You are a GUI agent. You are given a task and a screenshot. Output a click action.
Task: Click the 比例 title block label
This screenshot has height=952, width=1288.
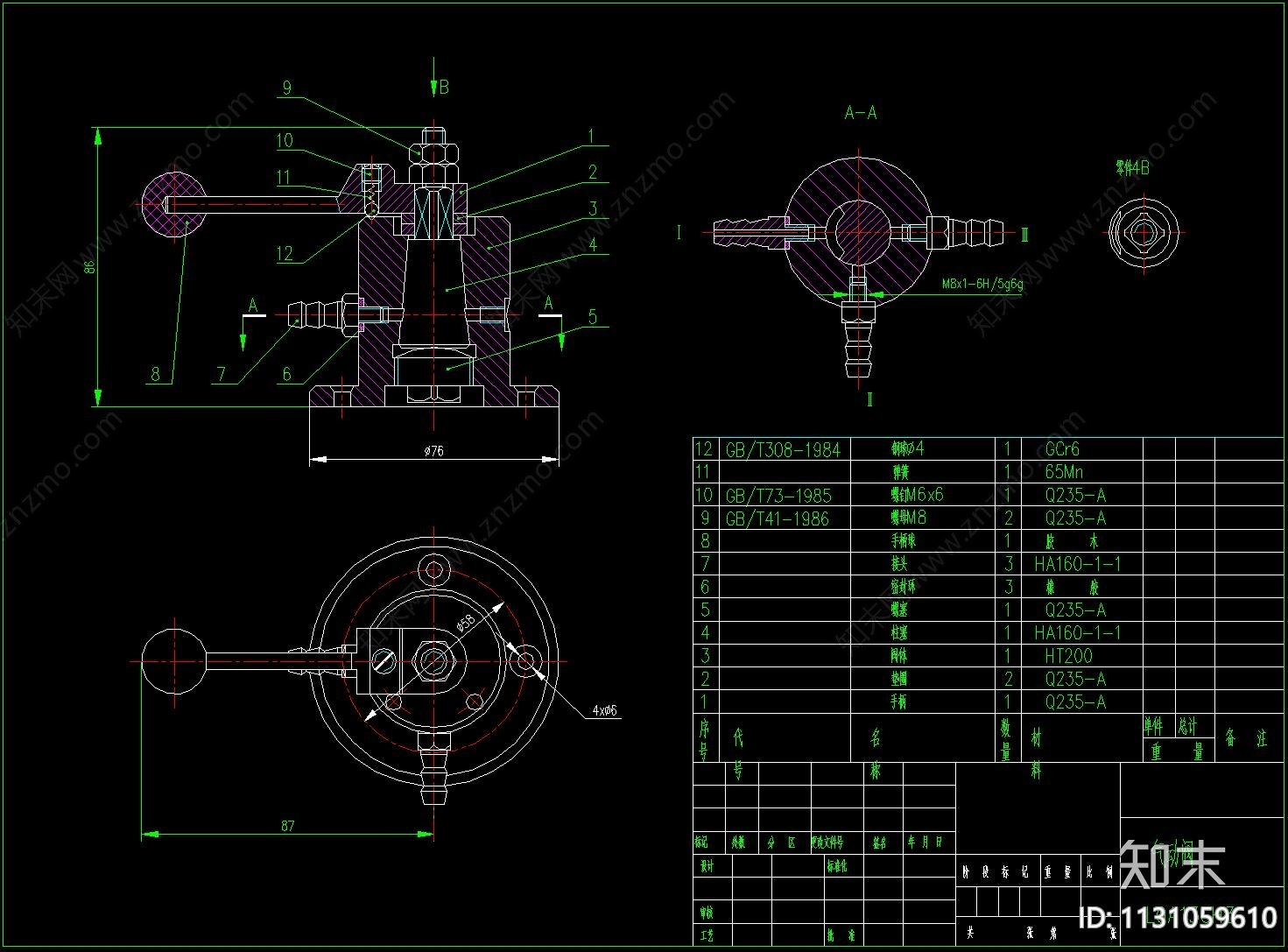pyautogui.click(x=1098, y=872)
